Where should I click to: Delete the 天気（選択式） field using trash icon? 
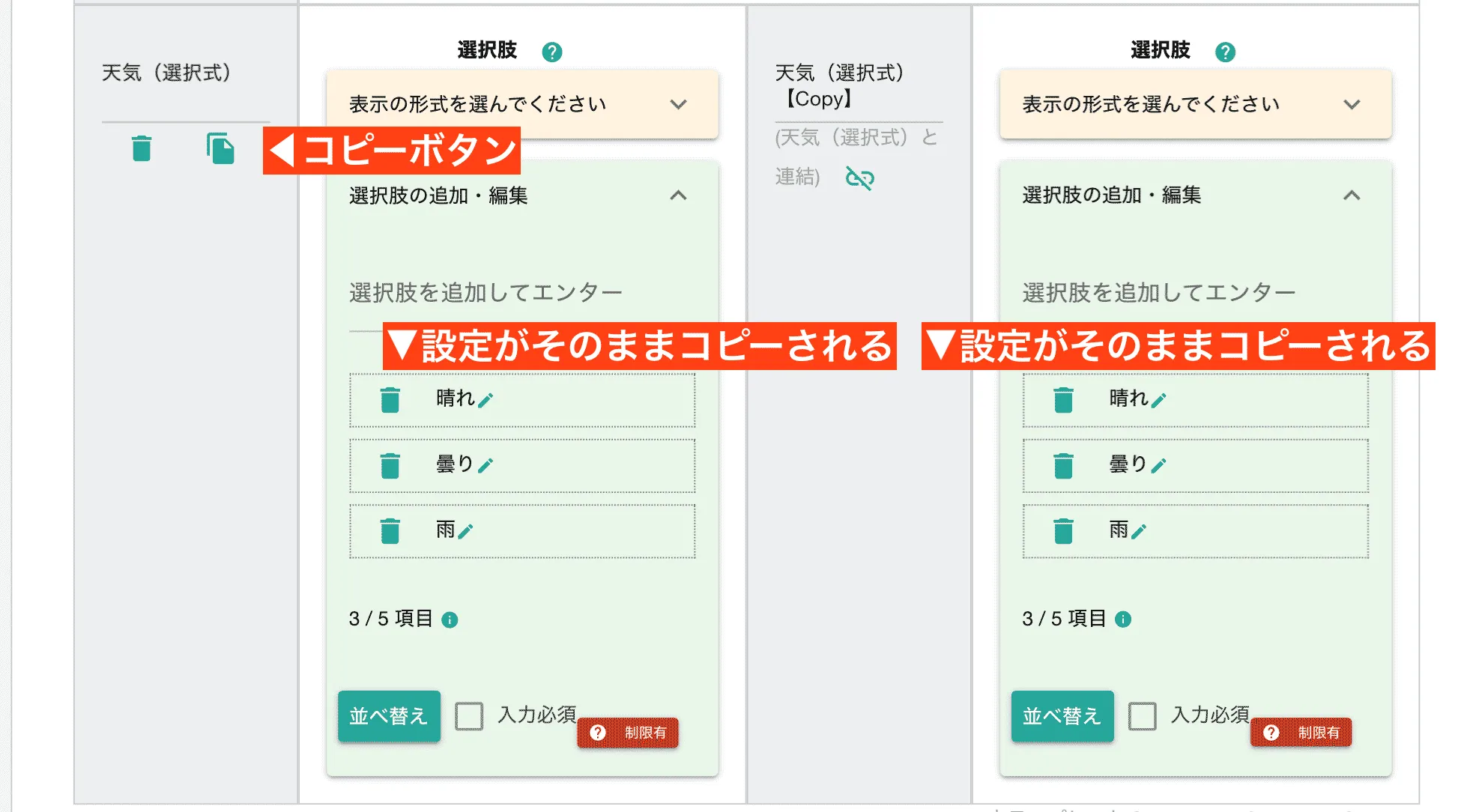[x=142, y=149]
